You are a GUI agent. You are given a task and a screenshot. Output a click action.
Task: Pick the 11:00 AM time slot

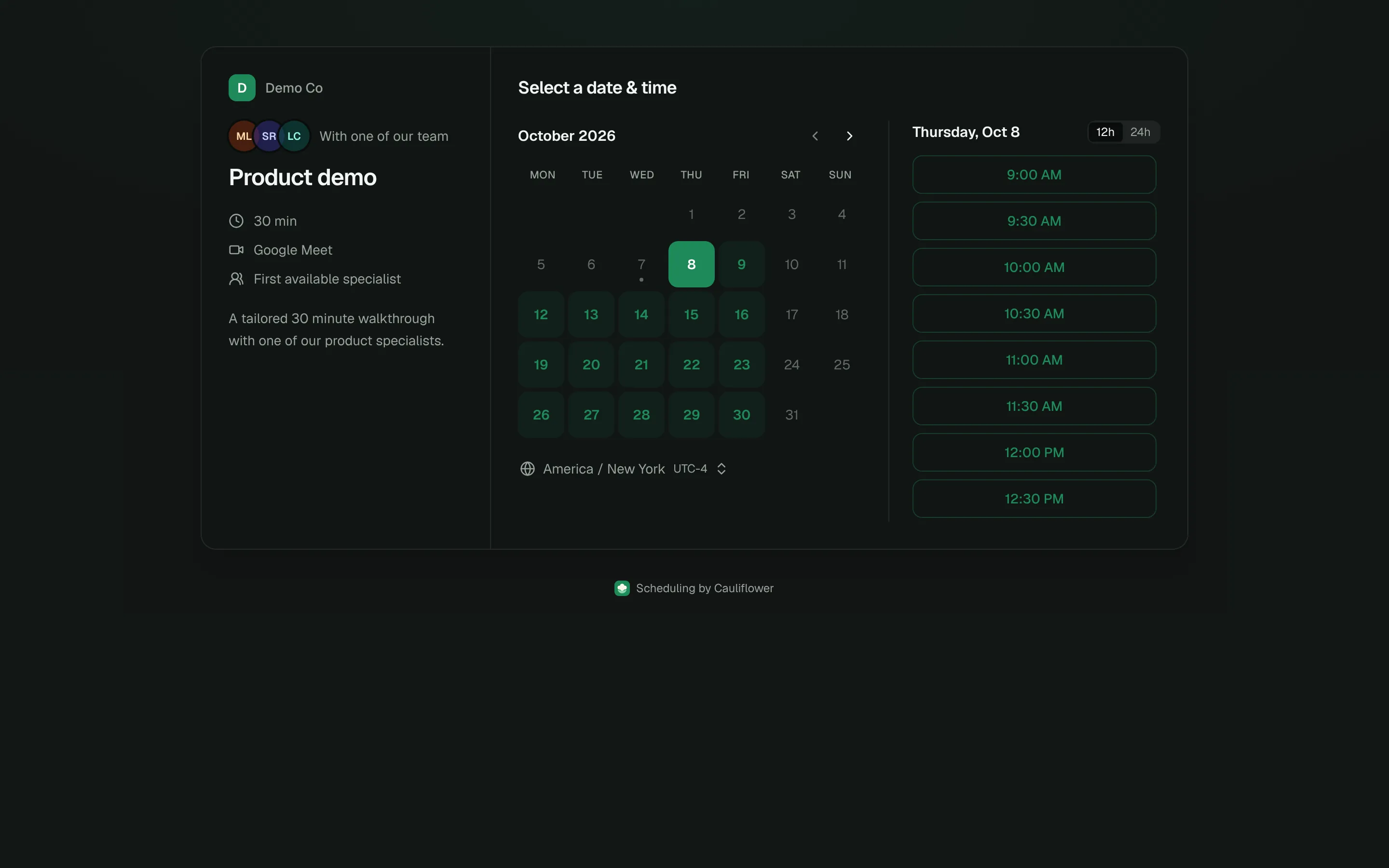(x=1034, y=360)
